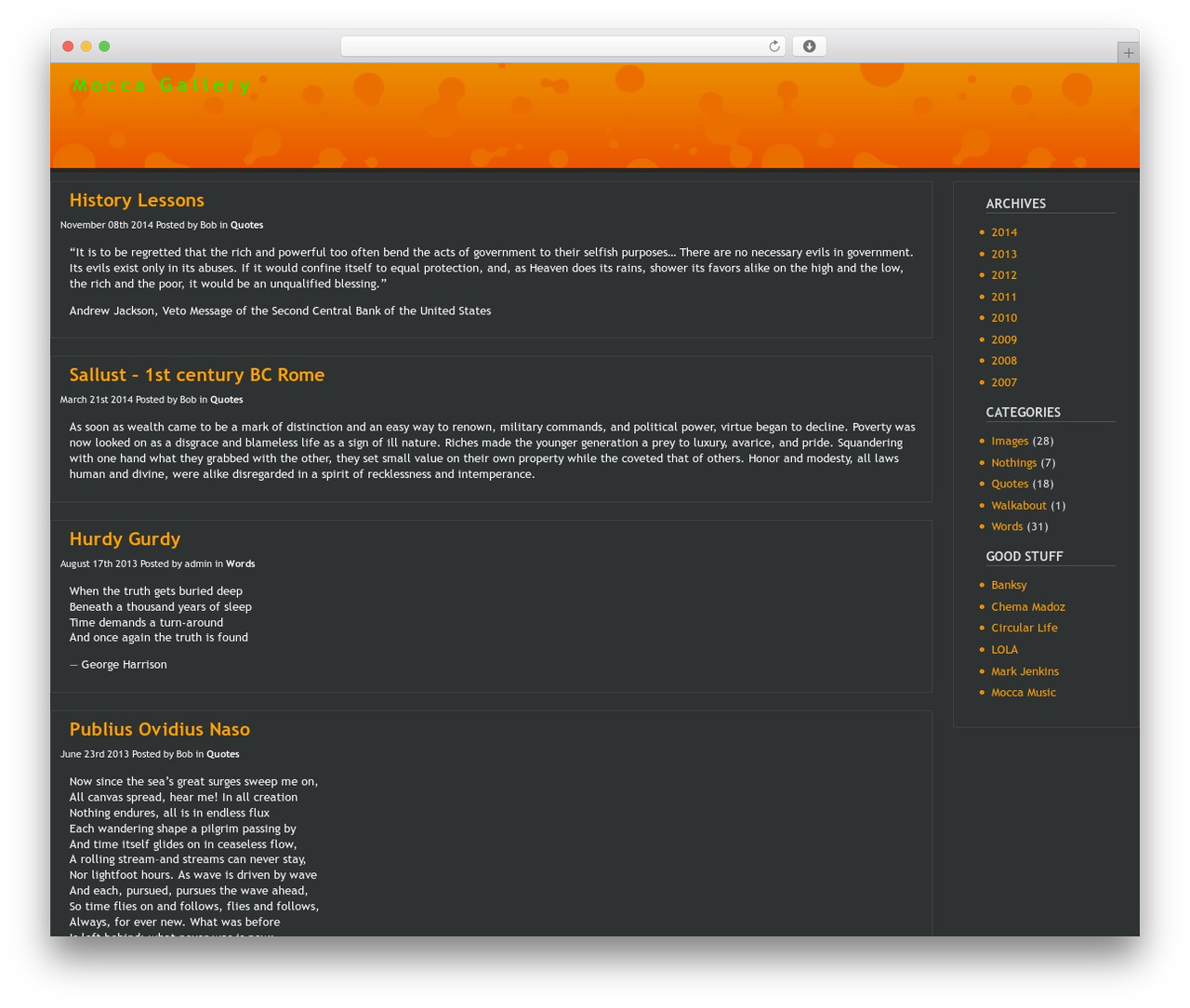Open Words category under Hurdy Gurdy

(x=240, y=564)
